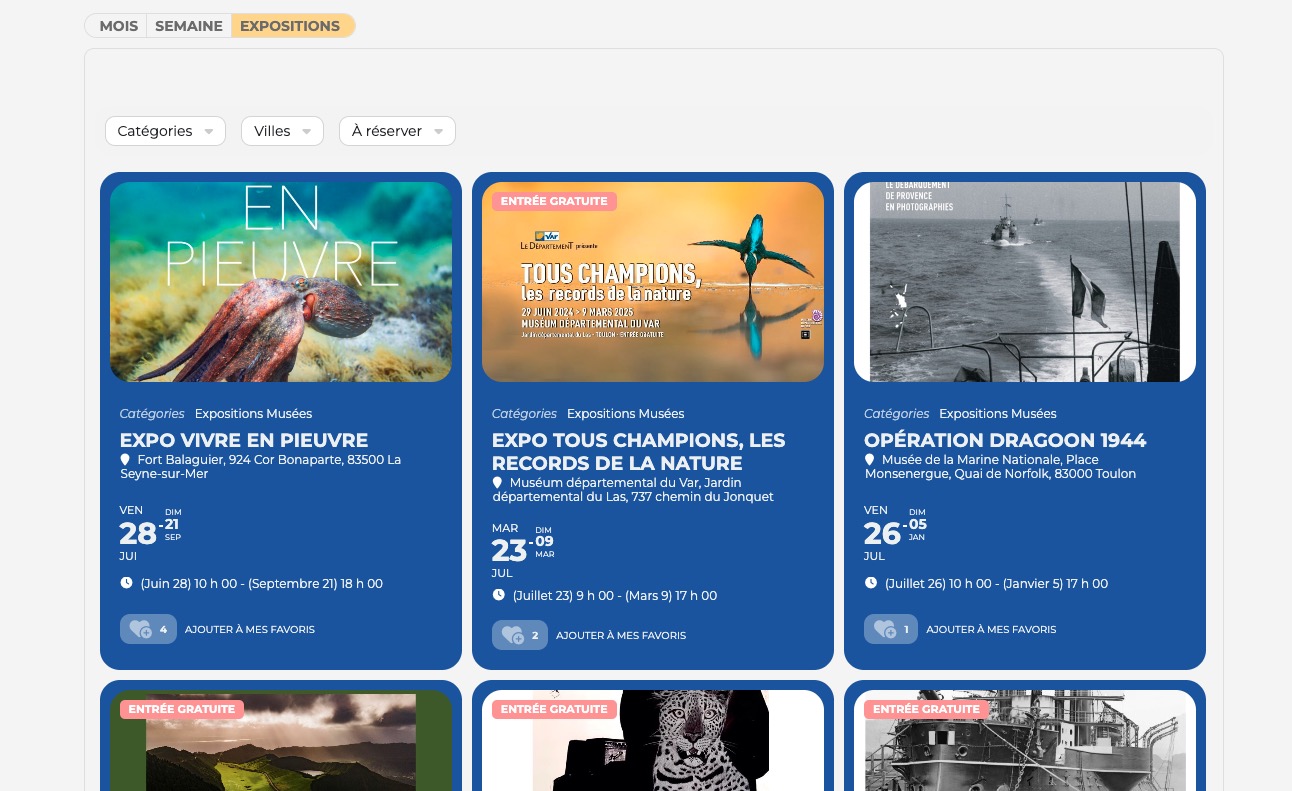Click Expositions Musées category on Tous Champions card
The image size is (1292, 791).
coord(625,414)
